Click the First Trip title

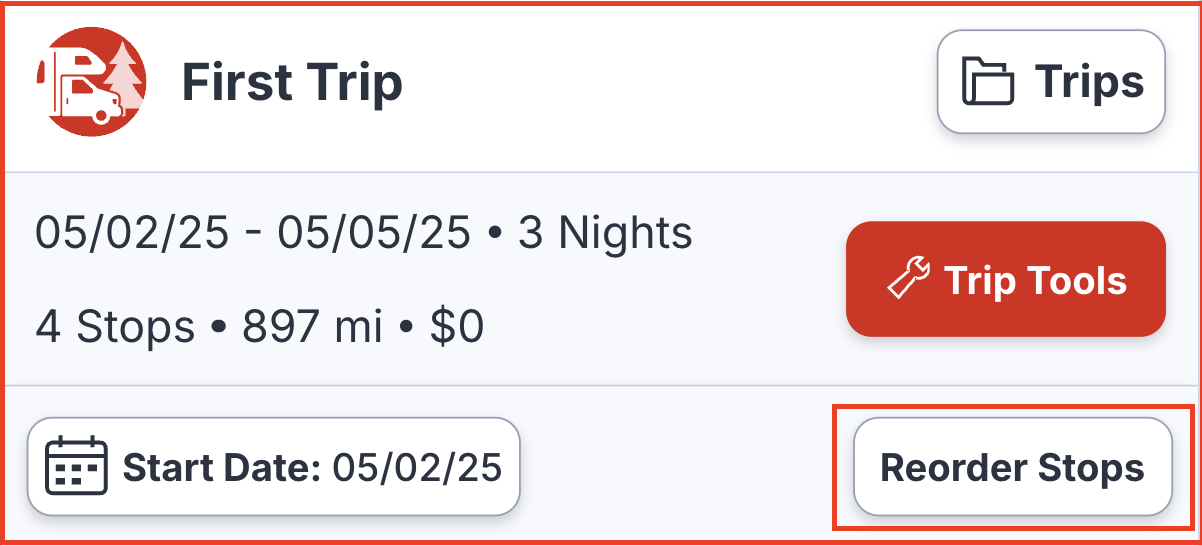click(x=292, y=83)
